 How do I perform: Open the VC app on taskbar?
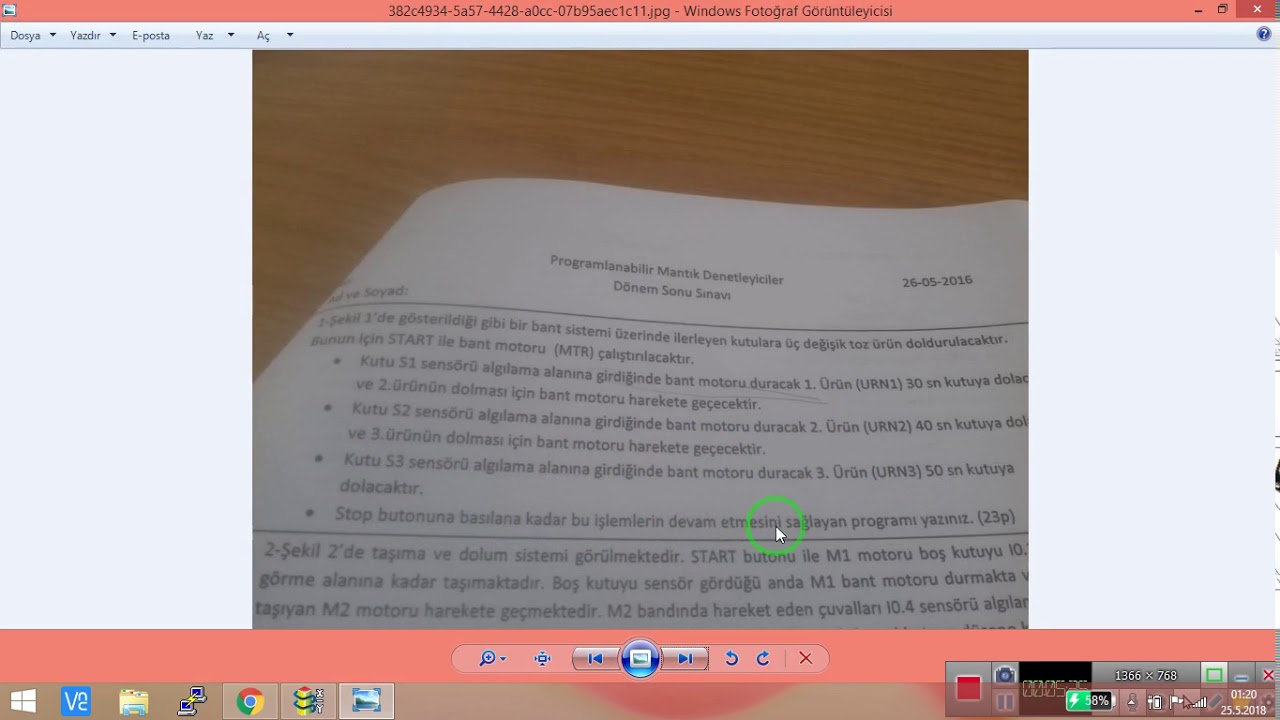(x=76, y=701)
